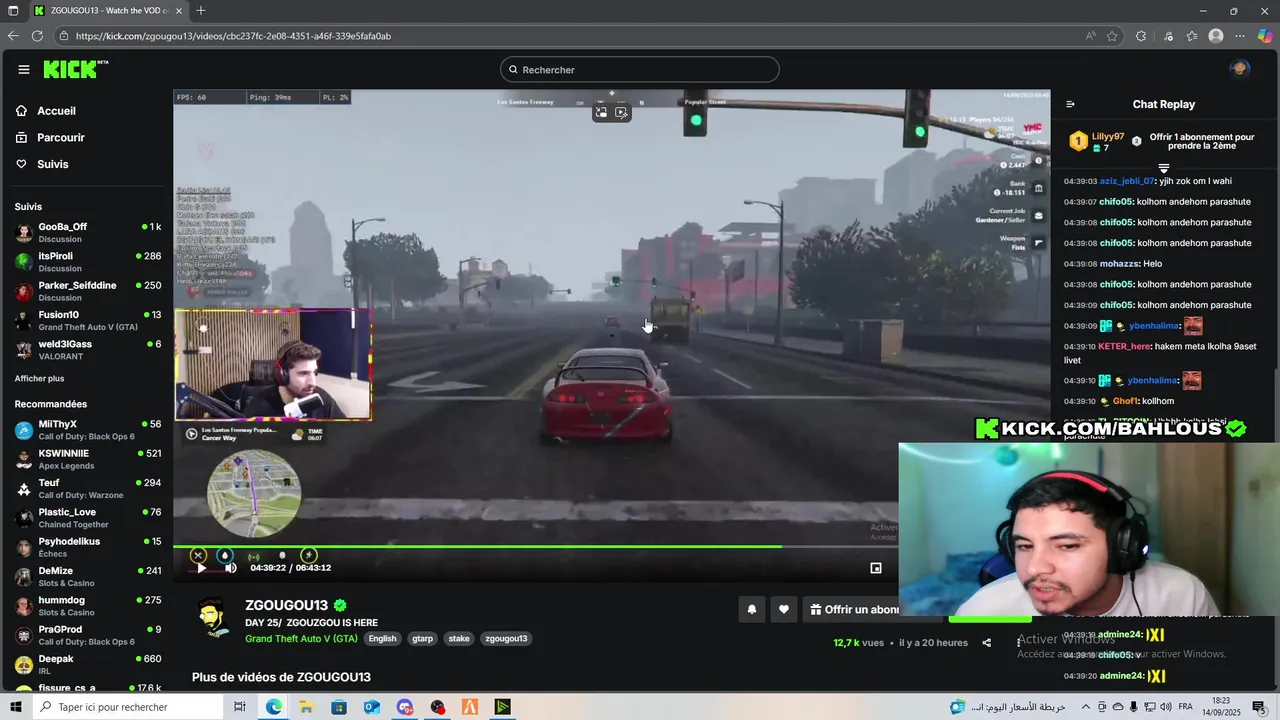Open Parker_Seifddine followed channel
Screen dimensions: 1280x720
click(87, 291)
